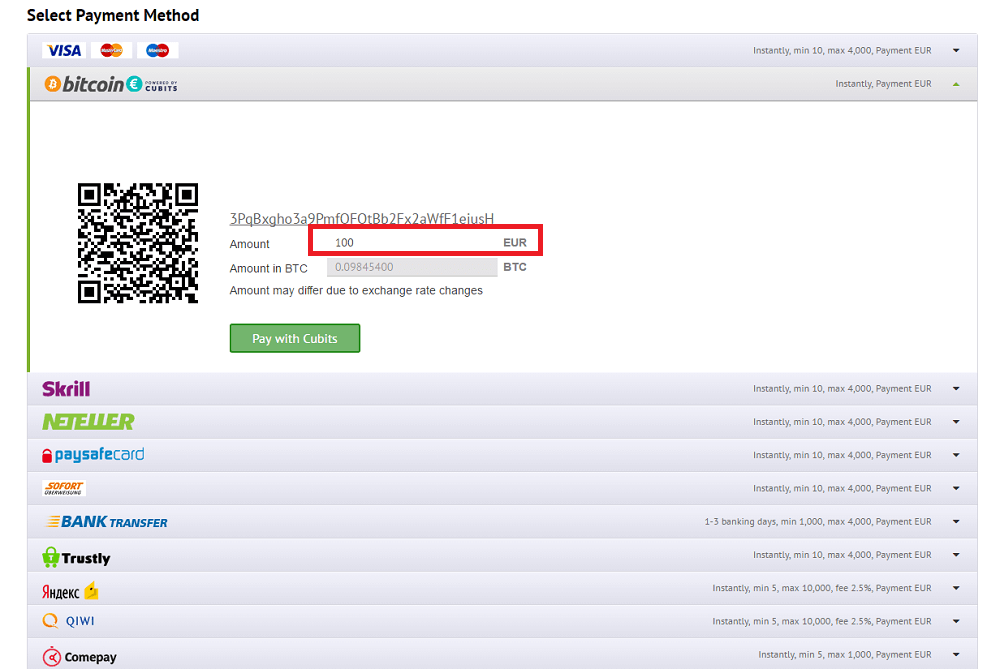
Task: Expand the Skrill row arrow
Action: click(x=956, y=388)
